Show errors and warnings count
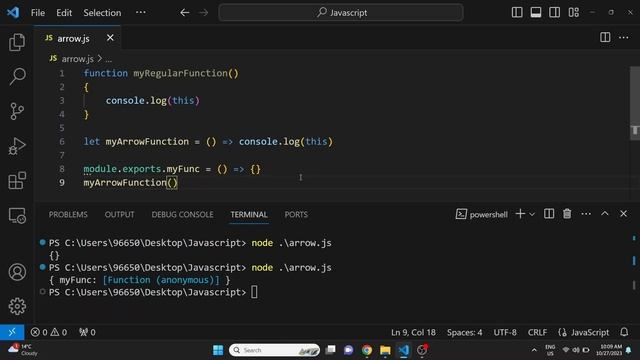640x360 pixels. [49, 332]
